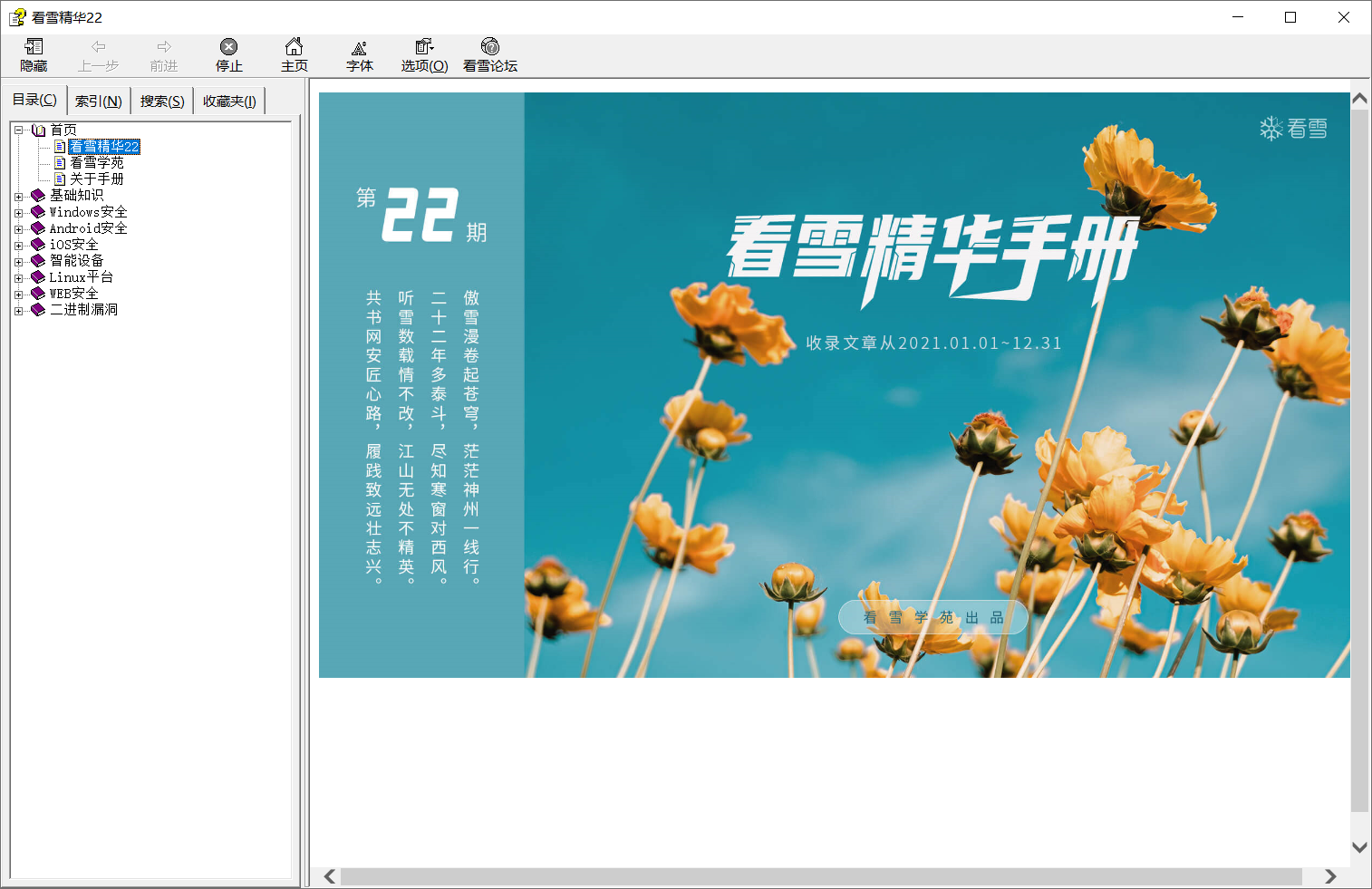The image size is (1372, 889).
Task: Click the horizontal scrollbar left arrow
Action: coord(330,876)
